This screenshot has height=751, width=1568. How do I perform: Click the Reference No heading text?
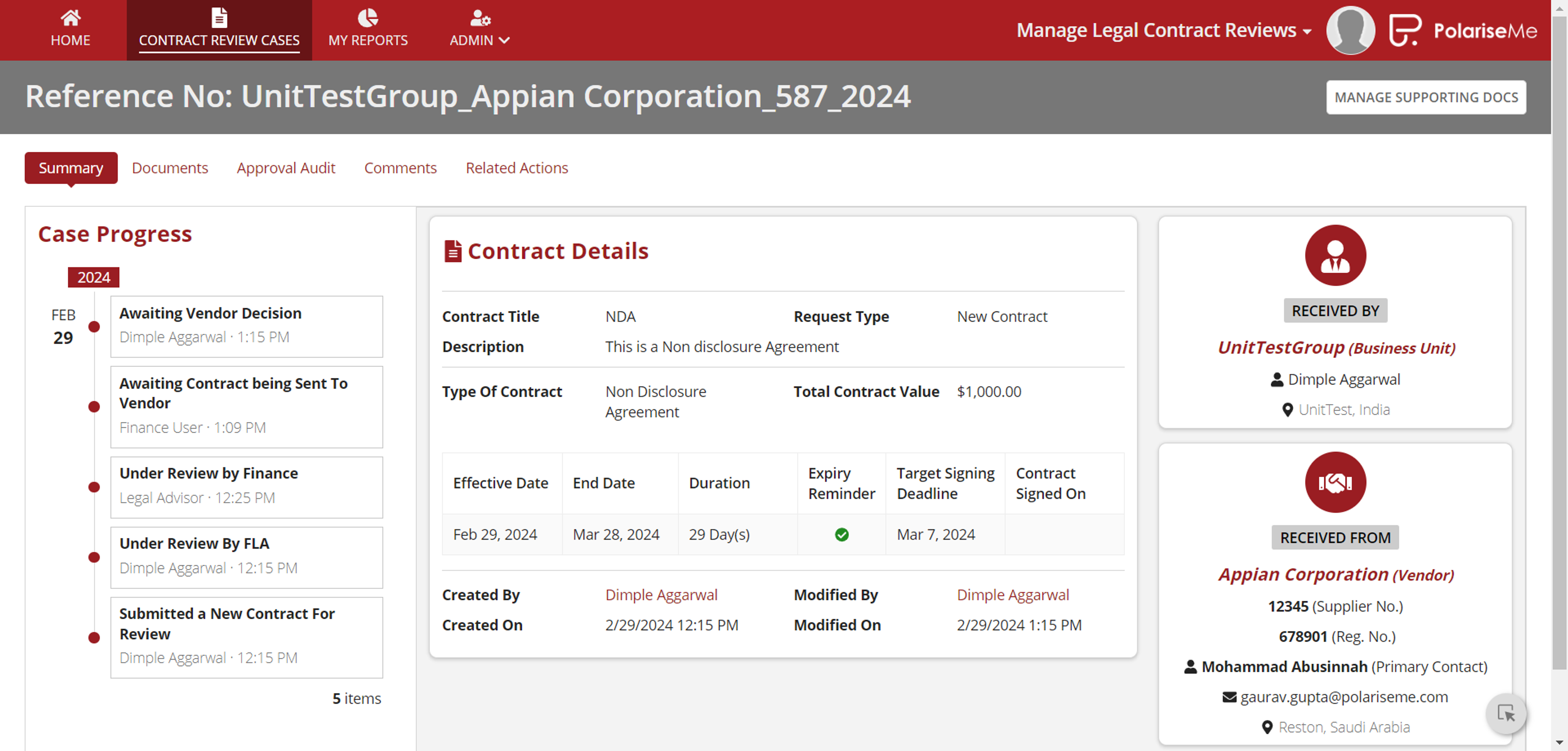tap(468, 96)
